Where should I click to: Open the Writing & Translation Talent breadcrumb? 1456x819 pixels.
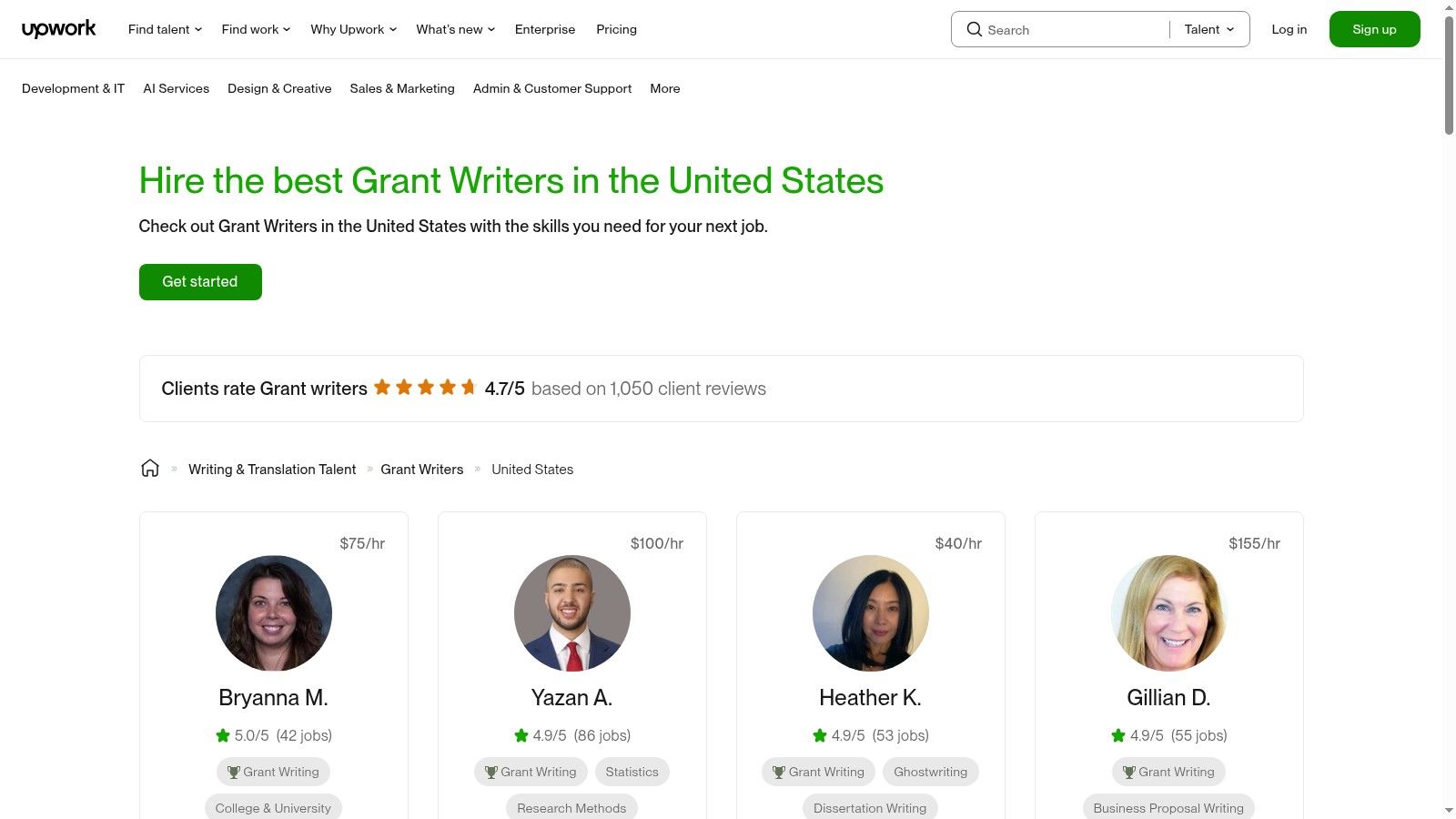coord(272,470)
